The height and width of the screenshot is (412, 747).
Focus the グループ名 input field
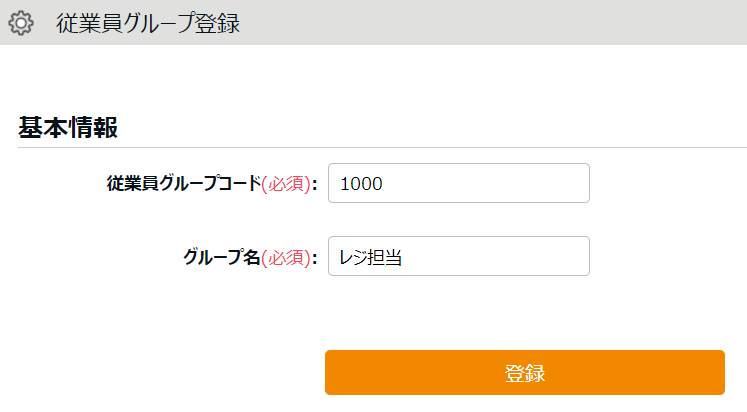(x=458, y=256)
